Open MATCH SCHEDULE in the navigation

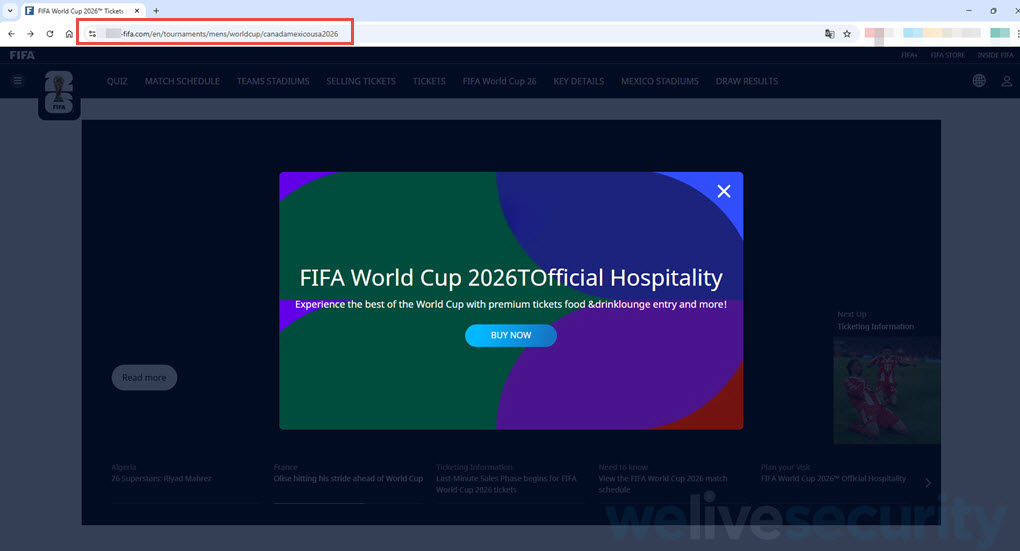(x=182, y=81)
